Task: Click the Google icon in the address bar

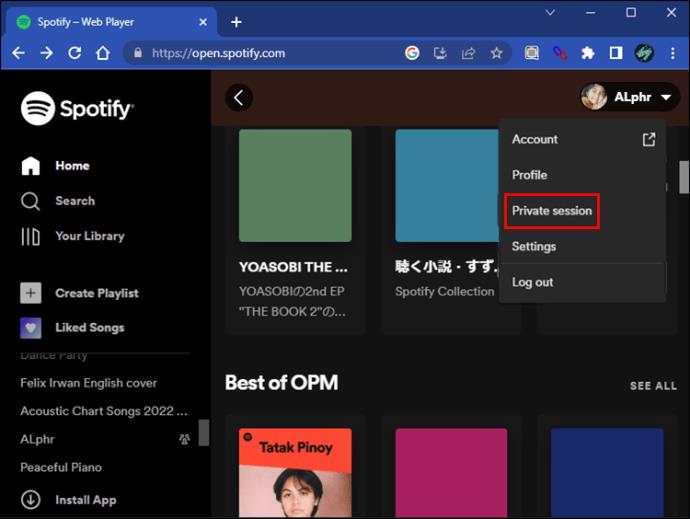Action: [x=412, y=53]
